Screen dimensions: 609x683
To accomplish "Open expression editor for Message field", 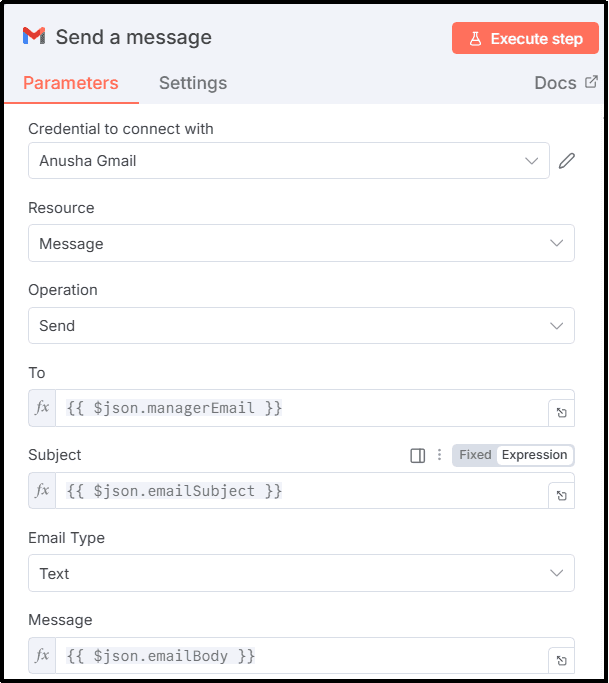I will (x=562, y=660).
